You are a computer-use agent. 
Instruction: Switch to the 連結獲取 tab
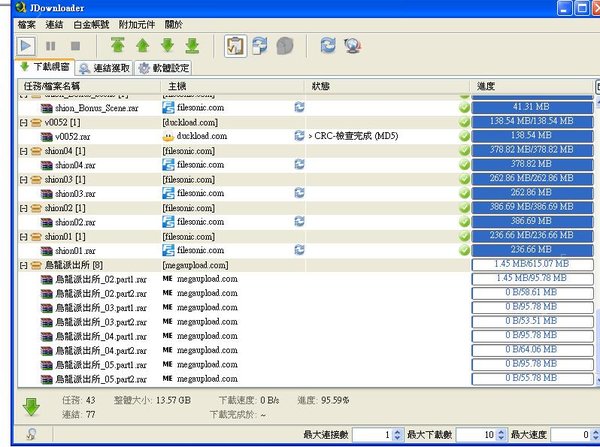[x=104, y=68]
